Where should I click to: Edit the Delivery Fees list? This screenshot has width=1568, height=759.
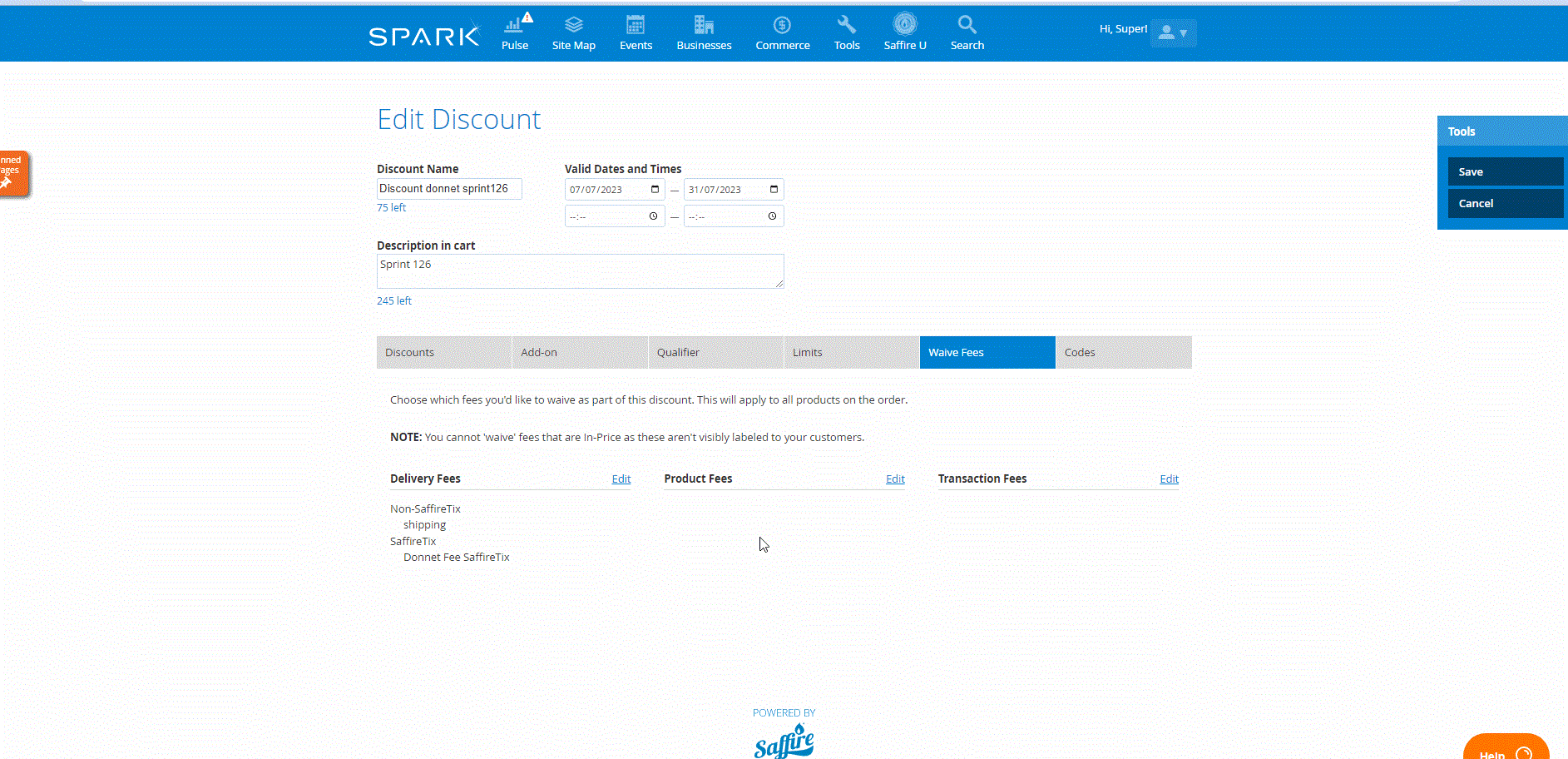pyautogui.click(x=621, y=479)
